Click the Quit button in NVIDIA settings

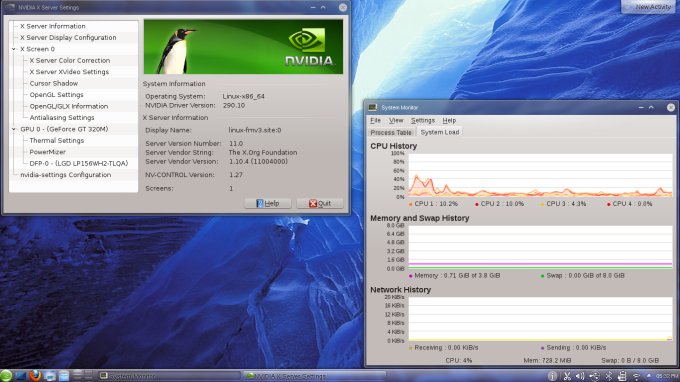320,203
